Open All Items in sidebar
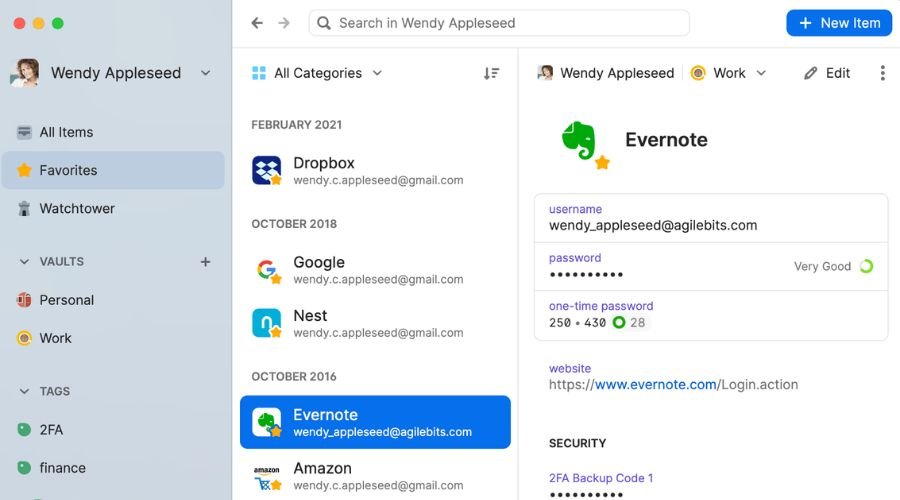Screen dimensions: 900x500 coord(113,132)
